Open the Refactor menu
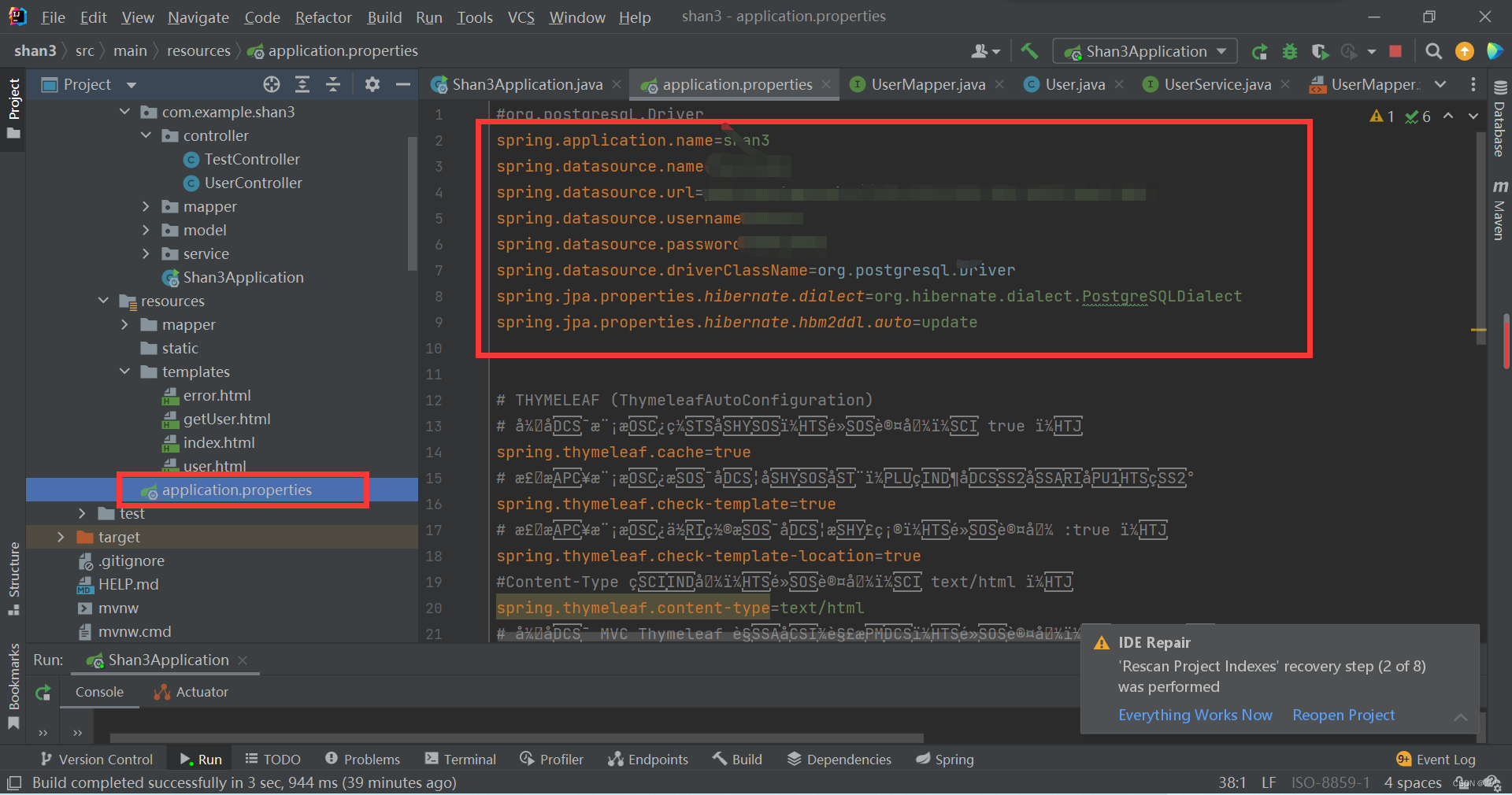The image size is (1512, 795). (323, 17)
